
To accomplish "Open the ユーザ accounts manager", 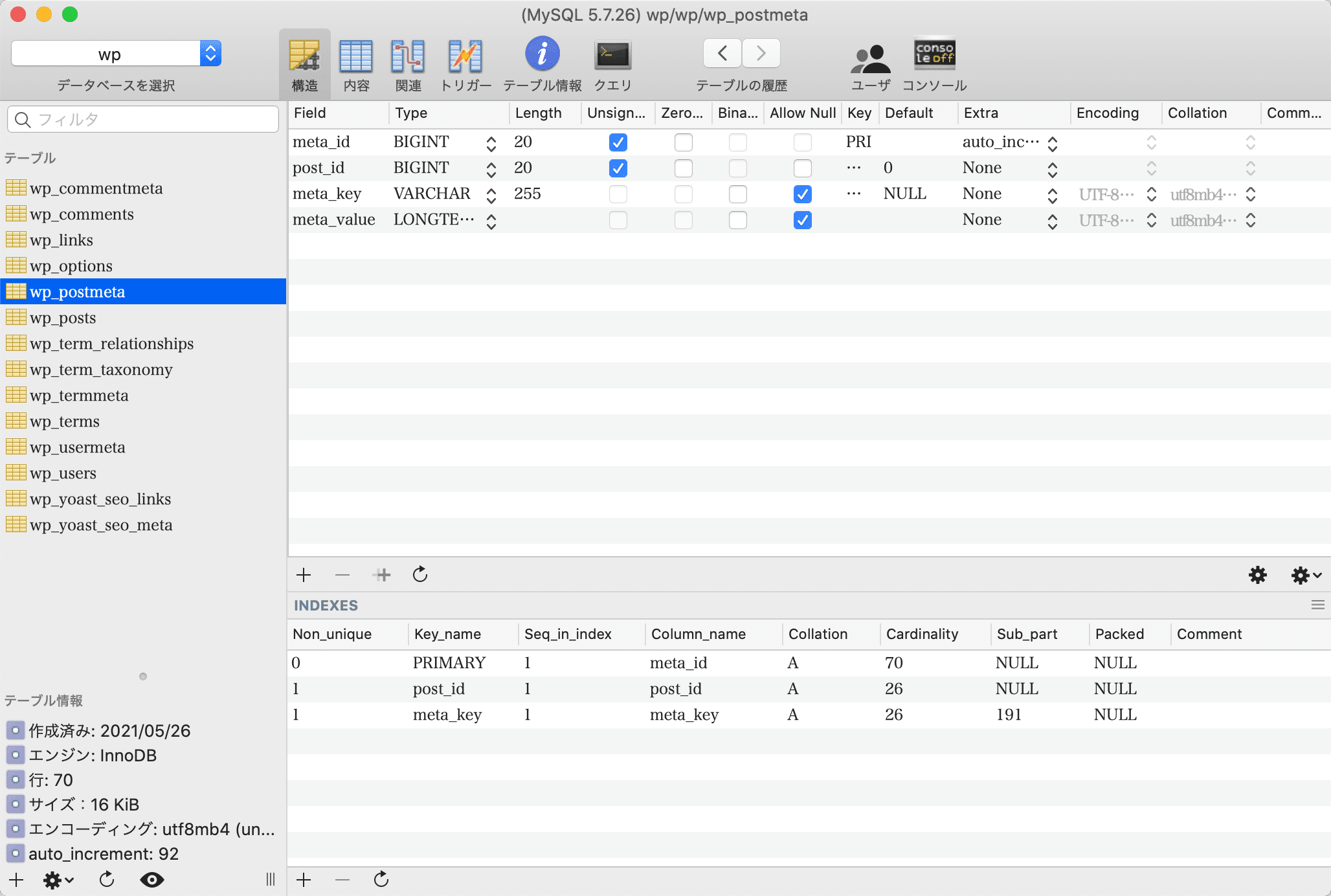I will click(870, 58).
